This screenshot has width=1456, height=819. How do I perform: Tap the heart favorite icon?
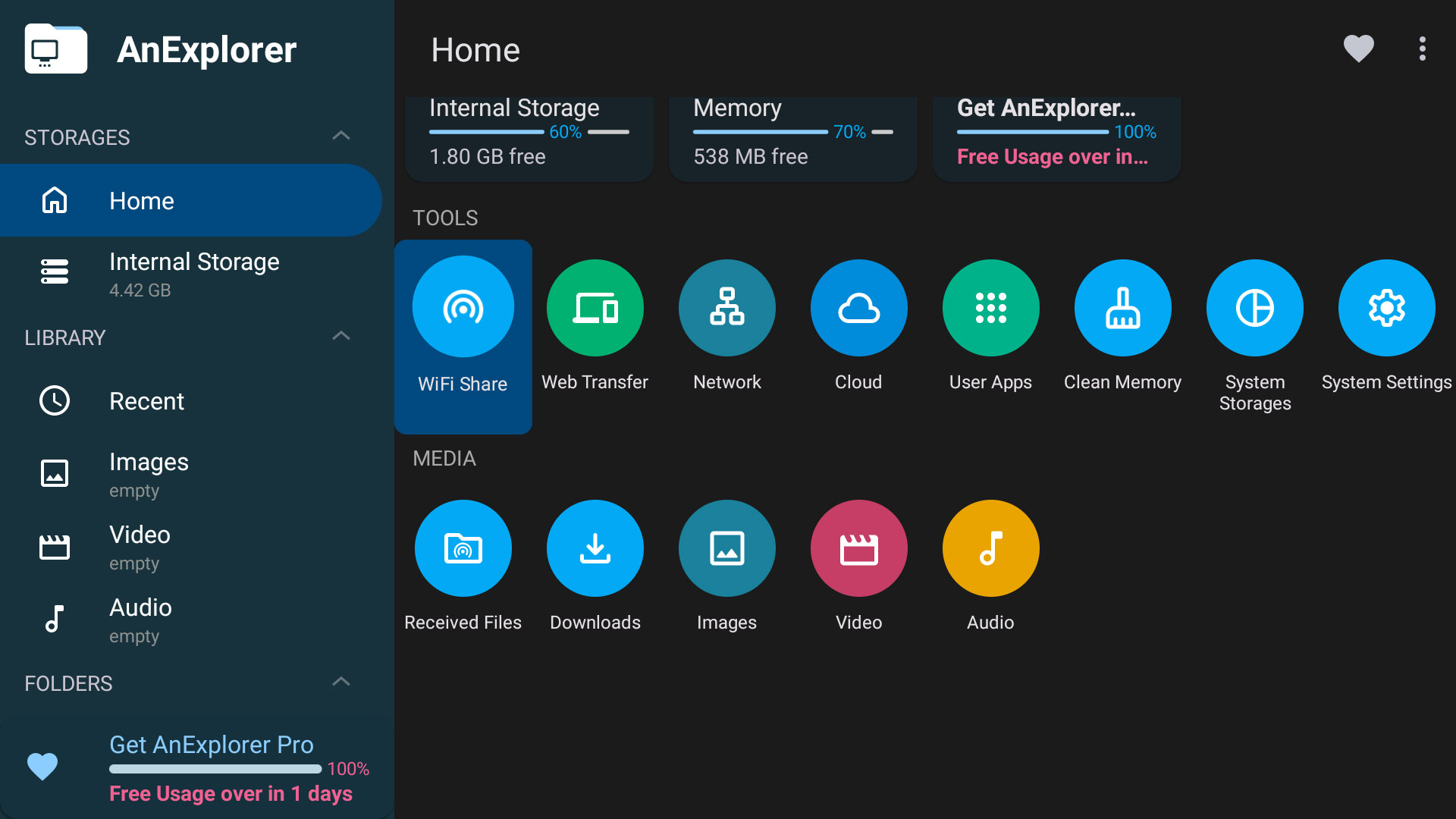1358,49
